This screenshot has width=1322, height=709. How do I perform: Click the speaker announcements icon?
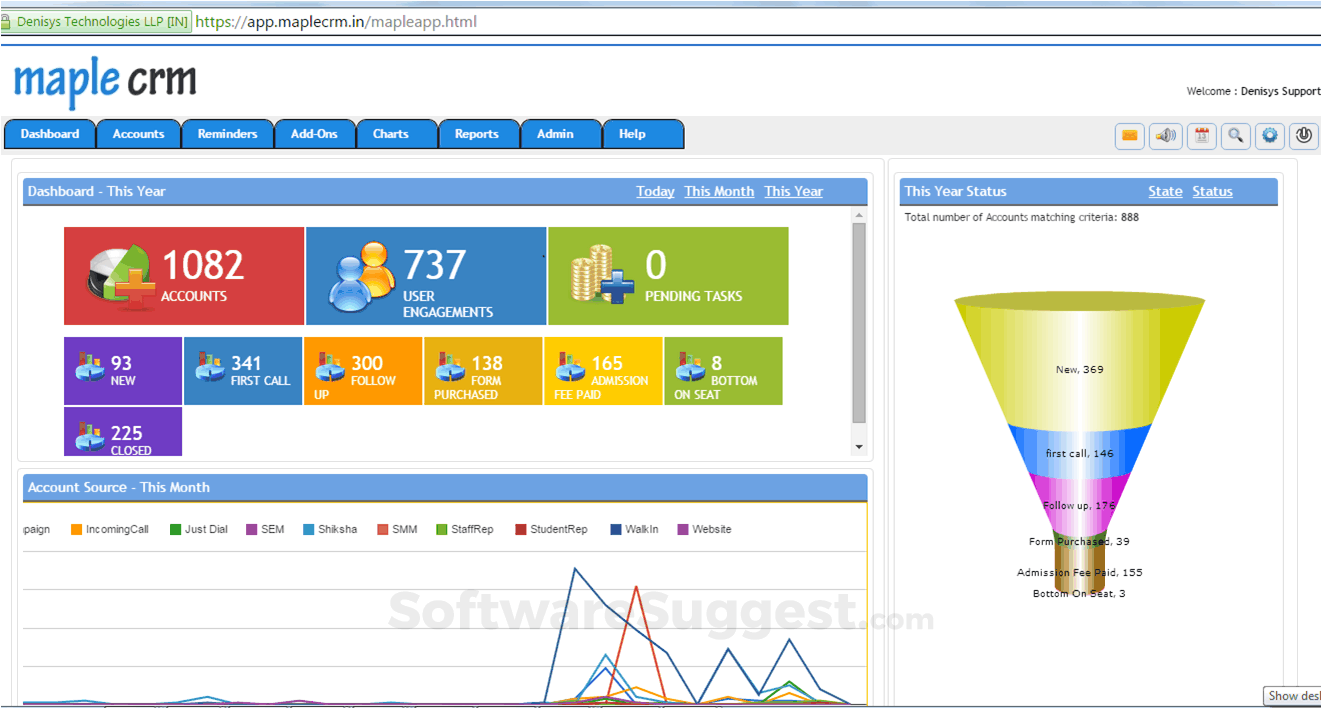[x=1165, y=136]
